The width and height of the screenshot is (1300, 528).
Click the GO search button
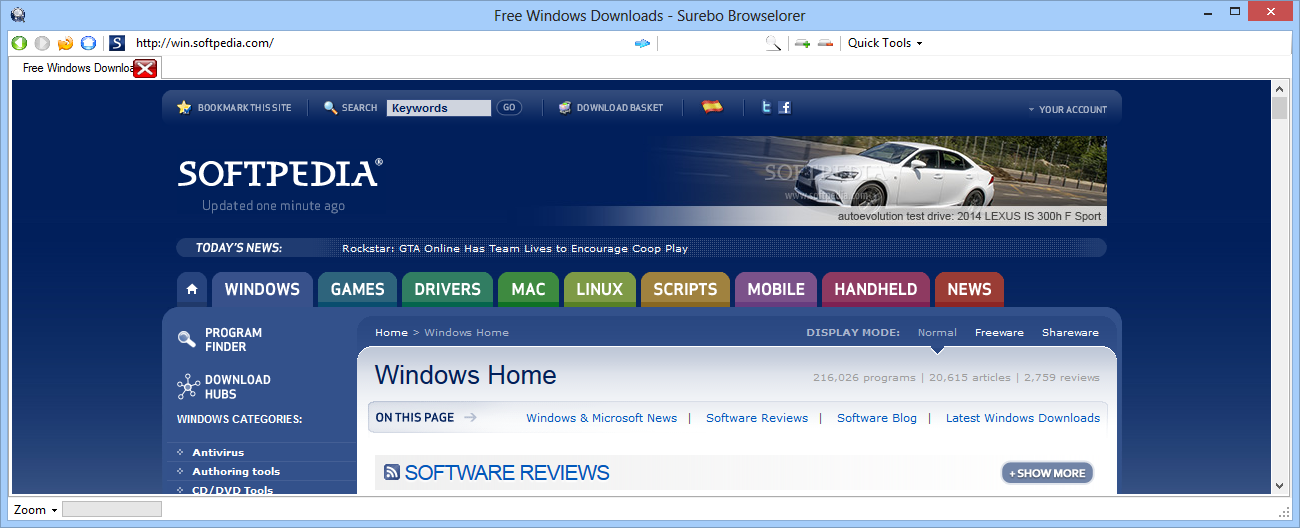click(509, 108)
